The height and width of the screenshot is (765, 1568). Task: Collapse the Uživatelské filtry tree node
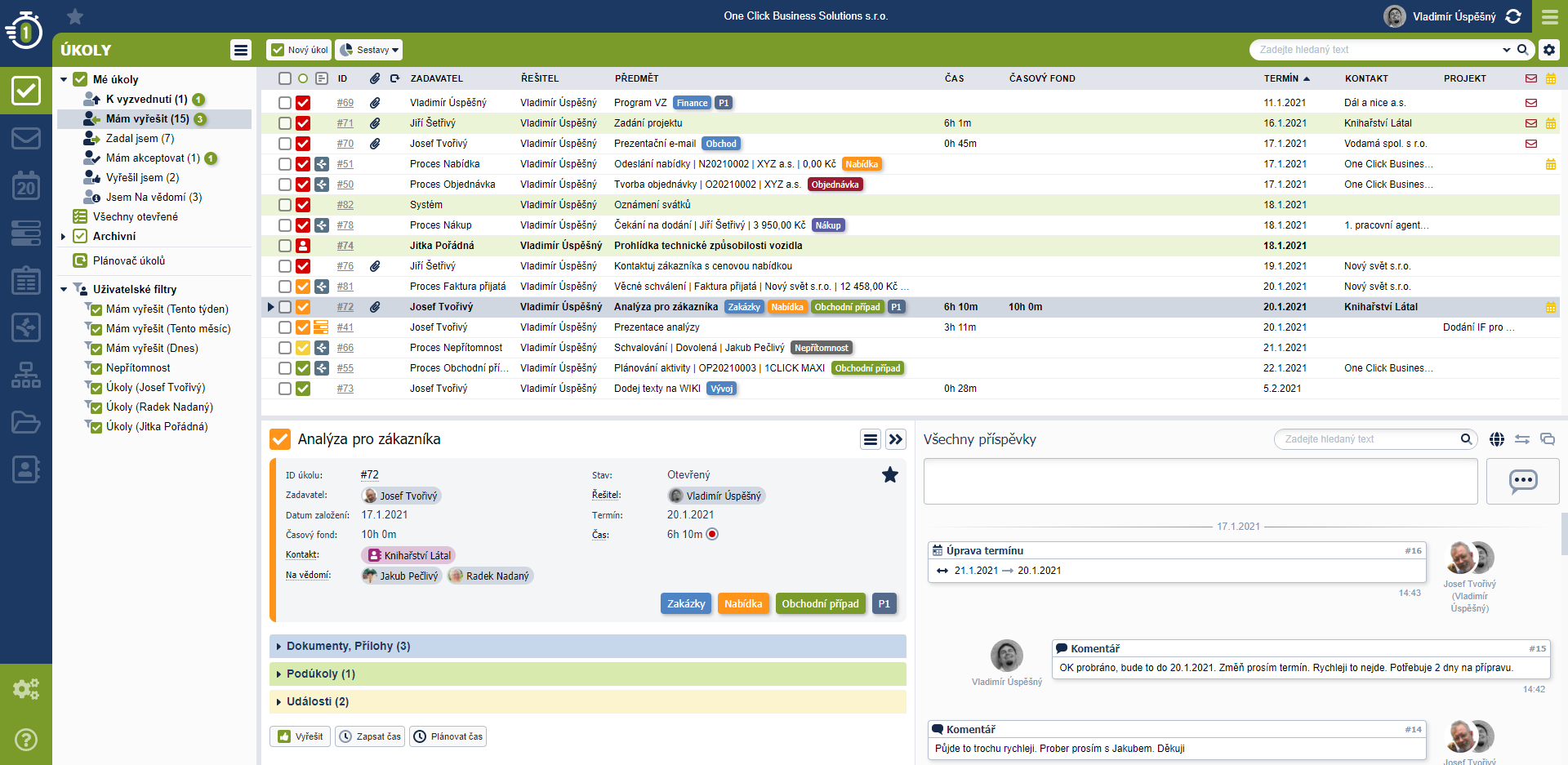[x=64, y=289]
